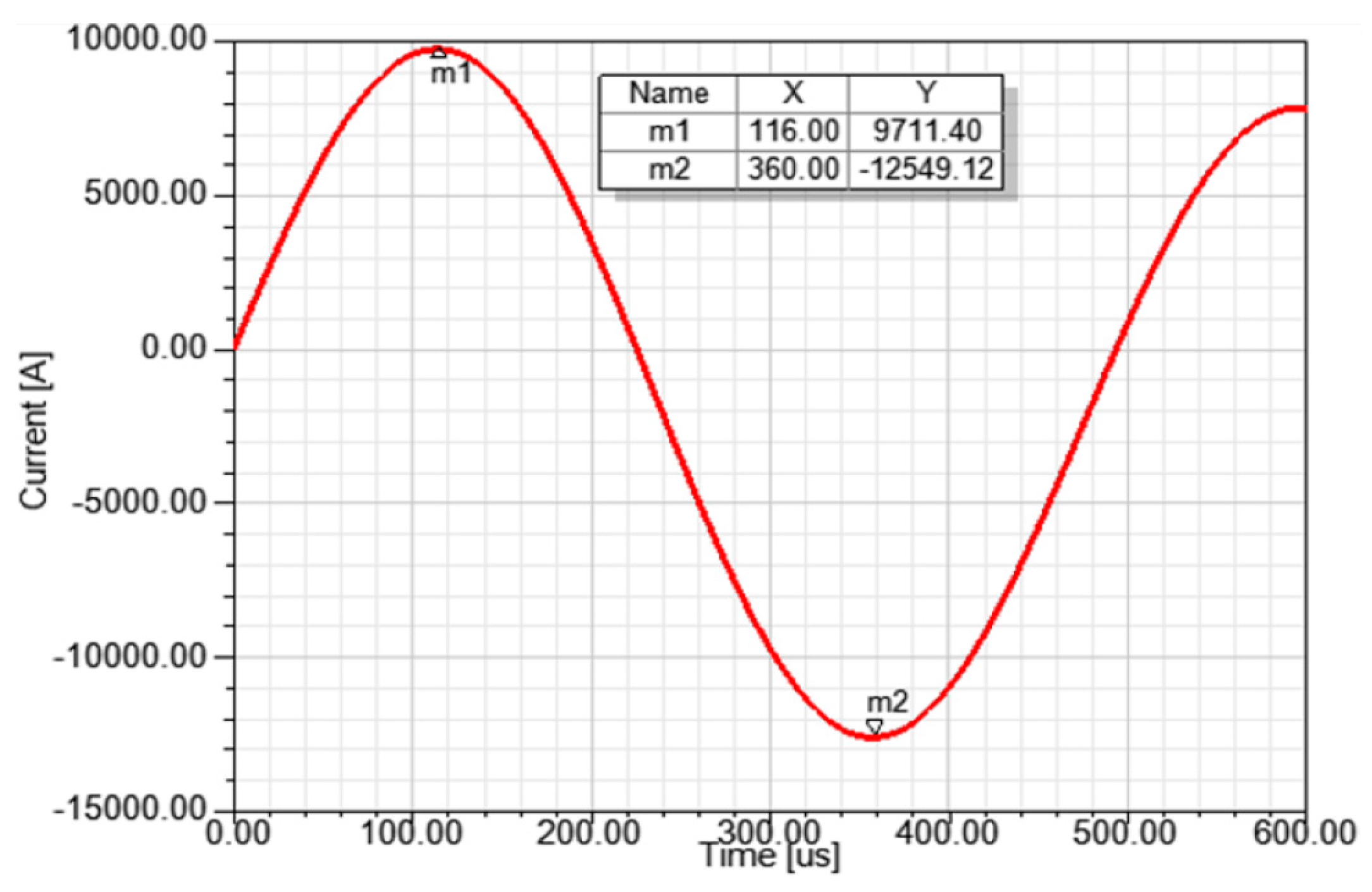Click the m1 triangle marker at peak
The height and width of the screenshot is (892, 1372).
[x=438, y=53]
